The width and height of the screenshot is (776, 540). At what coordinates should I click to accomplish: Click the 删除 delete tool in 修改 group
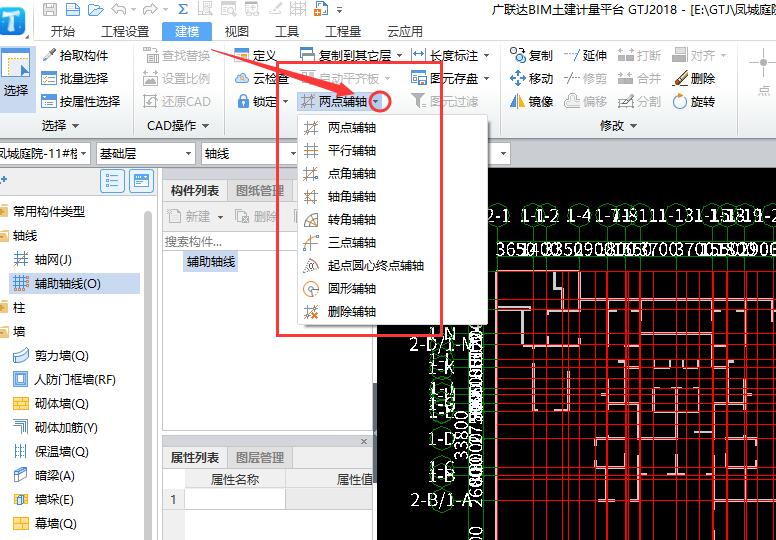pos(694,78)
